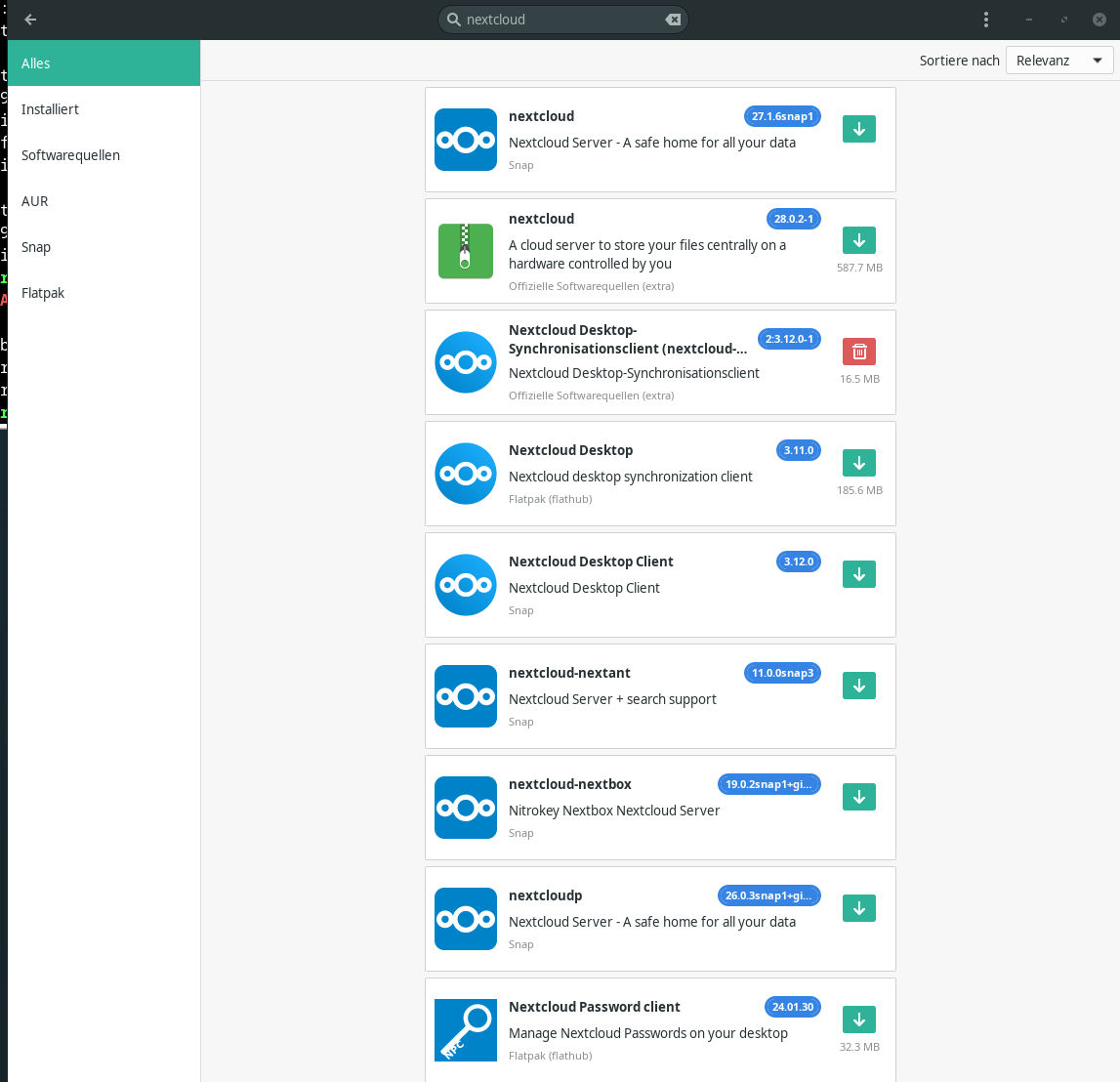Click the 3.11.0 version badge
Image resolution: width=1120 pixels, height=1082 pixels.
click(x=799, y=450)
